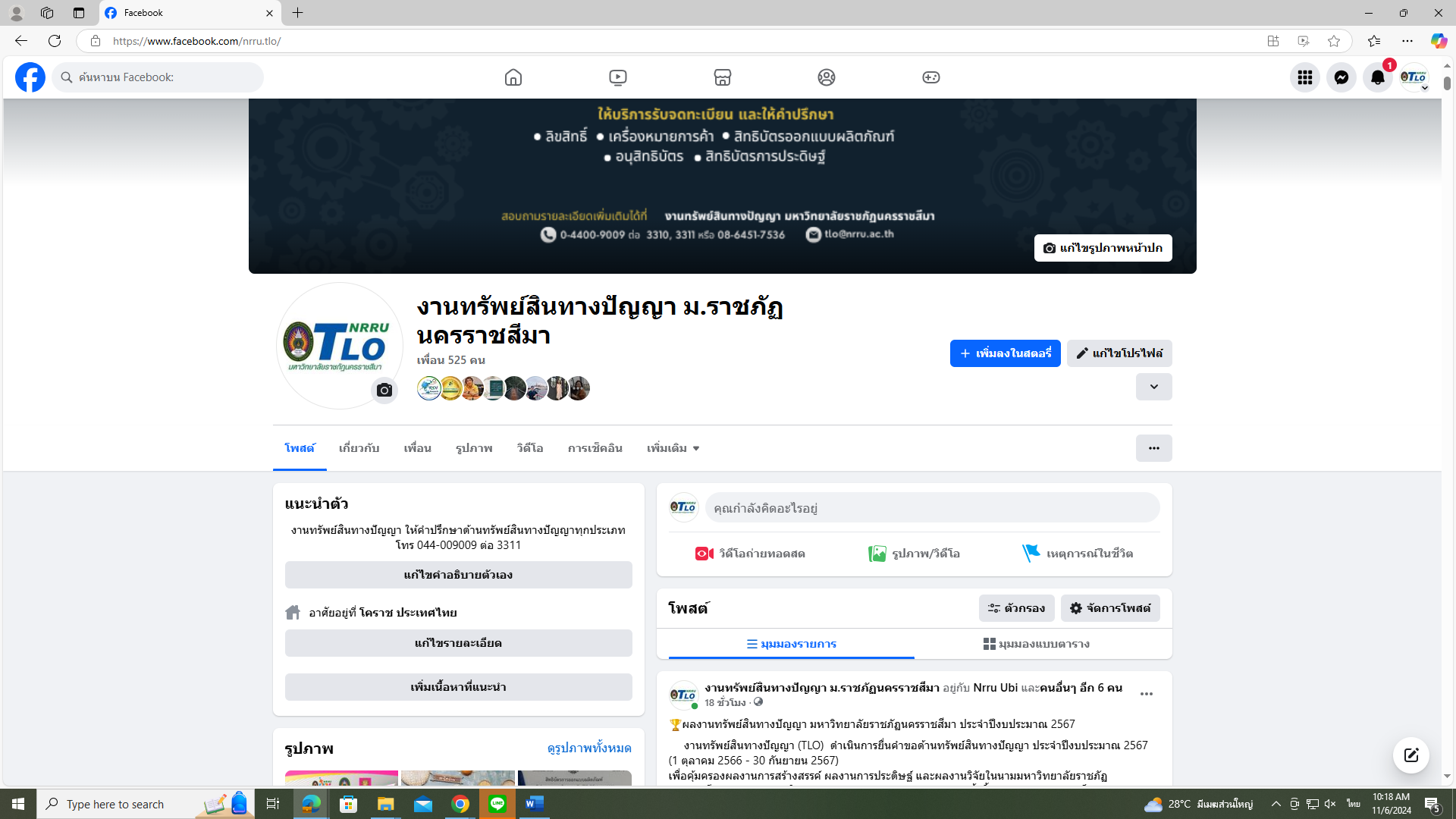Image resolution: width=1456 pixels, height=819 pixels.
Task: Open Messenger chat icon
Action: 1341,77
